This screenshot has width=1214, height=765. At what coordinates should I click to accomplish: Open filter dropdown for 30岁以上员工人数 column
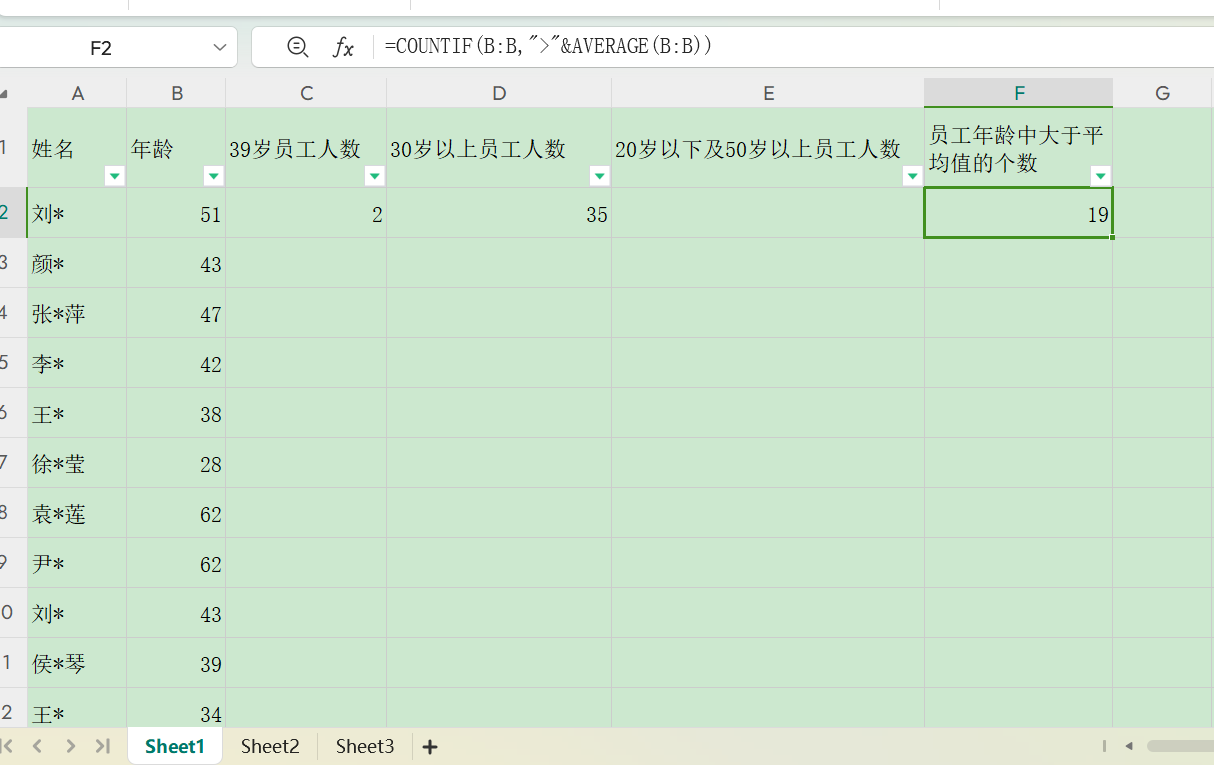click(599, 176)
